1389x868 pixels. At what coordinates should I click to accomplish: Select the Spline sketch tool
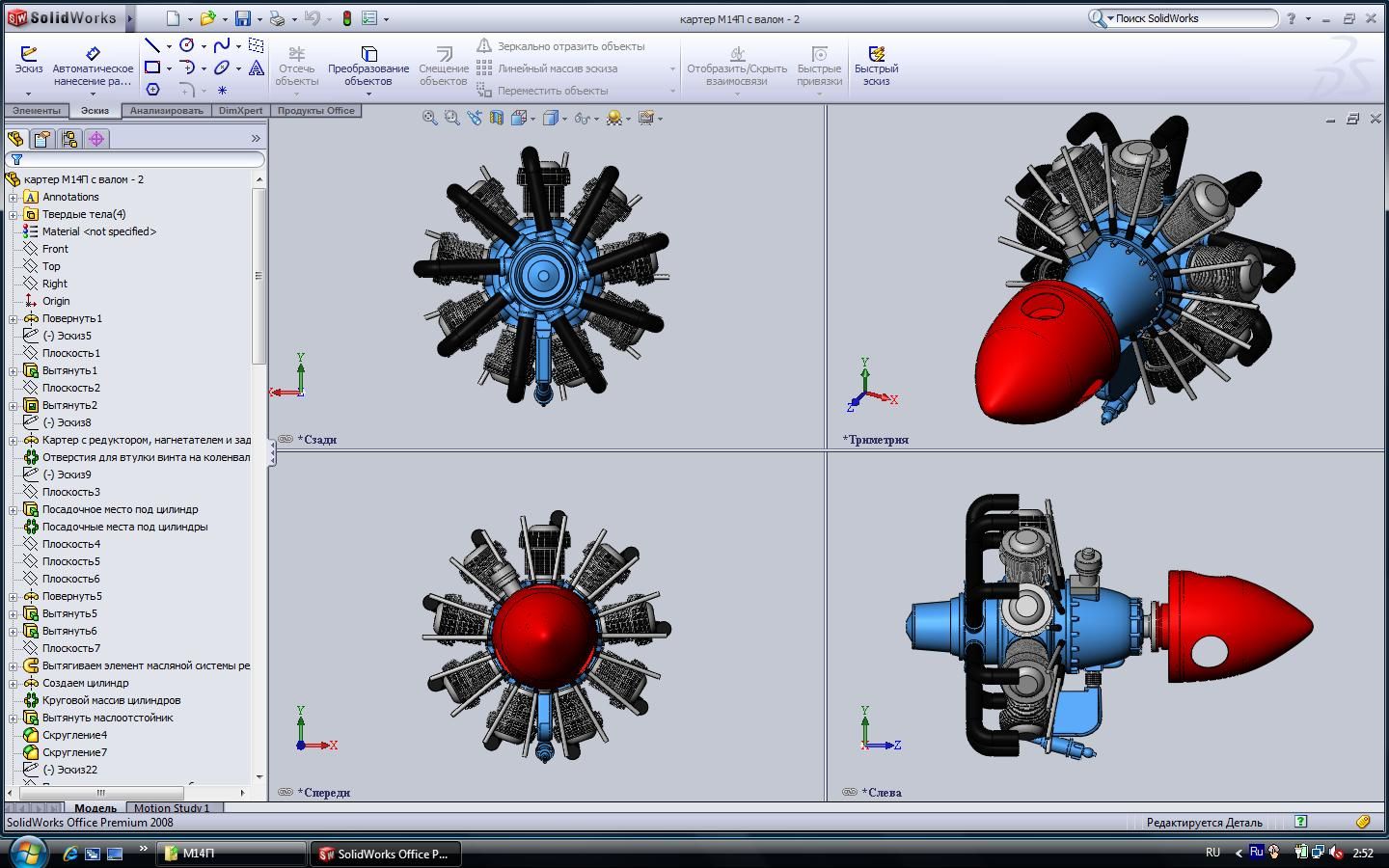(222, 45)
